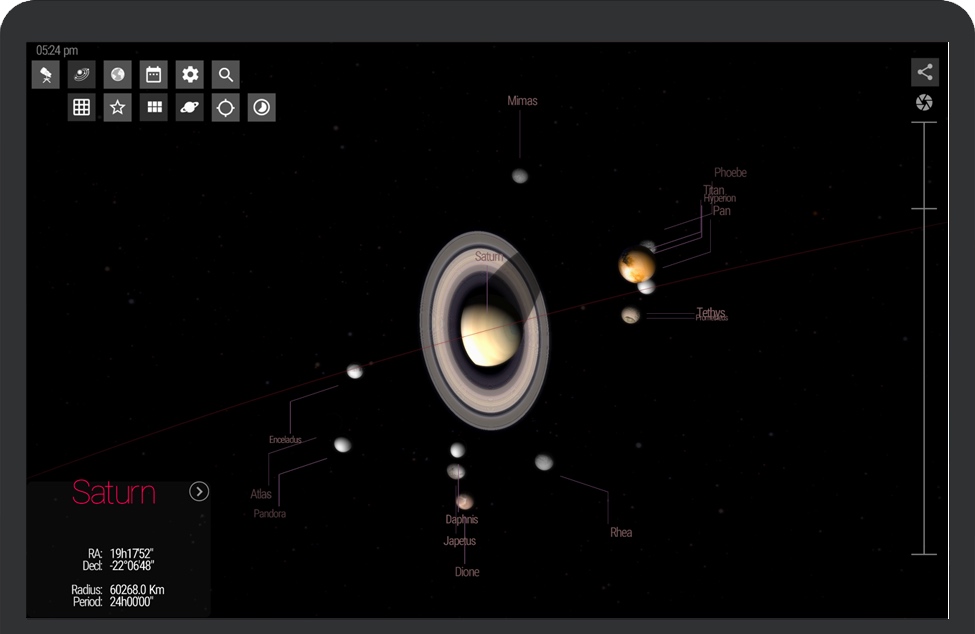
Task: Open the calendar date picker
Action: pyautogui.click(x=154, y=75)
